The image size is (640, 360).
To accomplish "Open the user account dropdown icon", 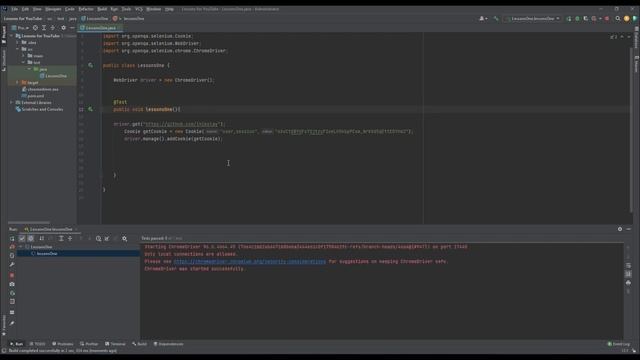I will (x=483, y=19).
